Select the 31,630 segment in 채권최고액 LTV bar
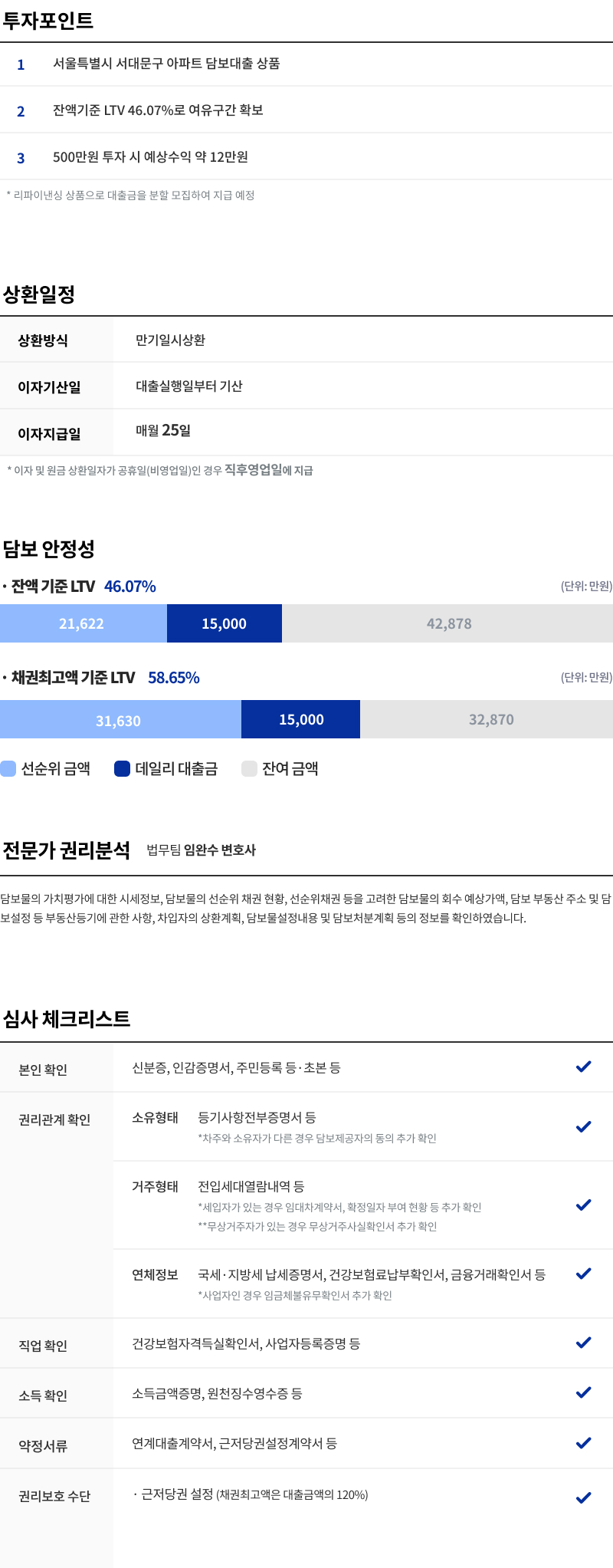The width and height of the screenshot is (613, 1568). 120,719
